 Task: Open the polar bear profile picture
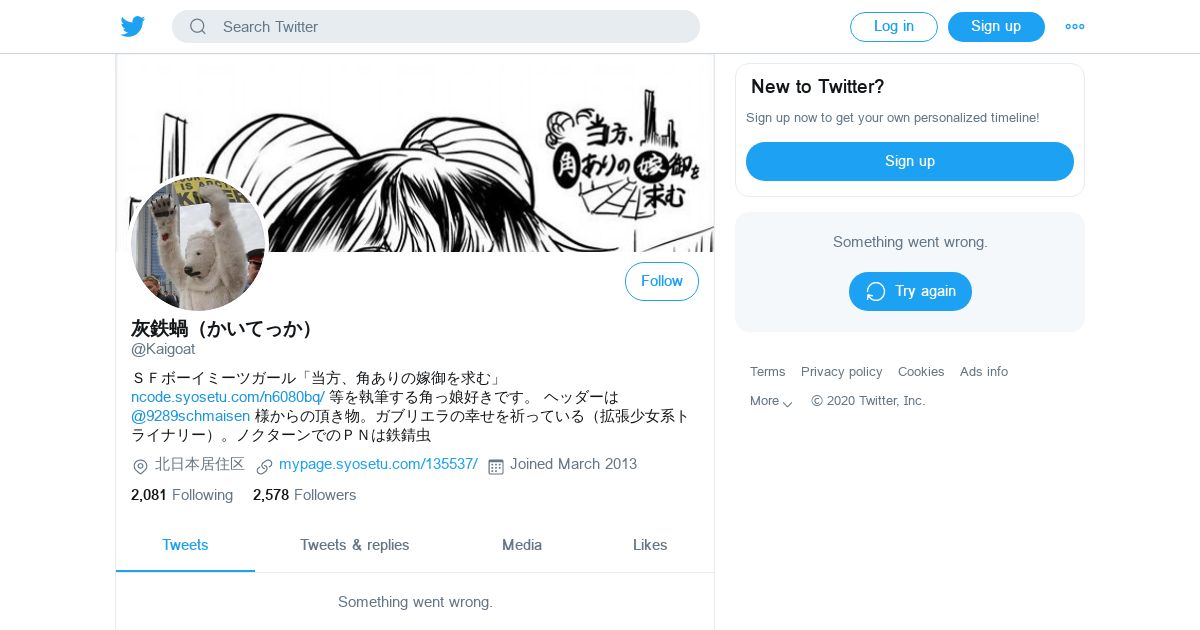[x=198, y=242]
